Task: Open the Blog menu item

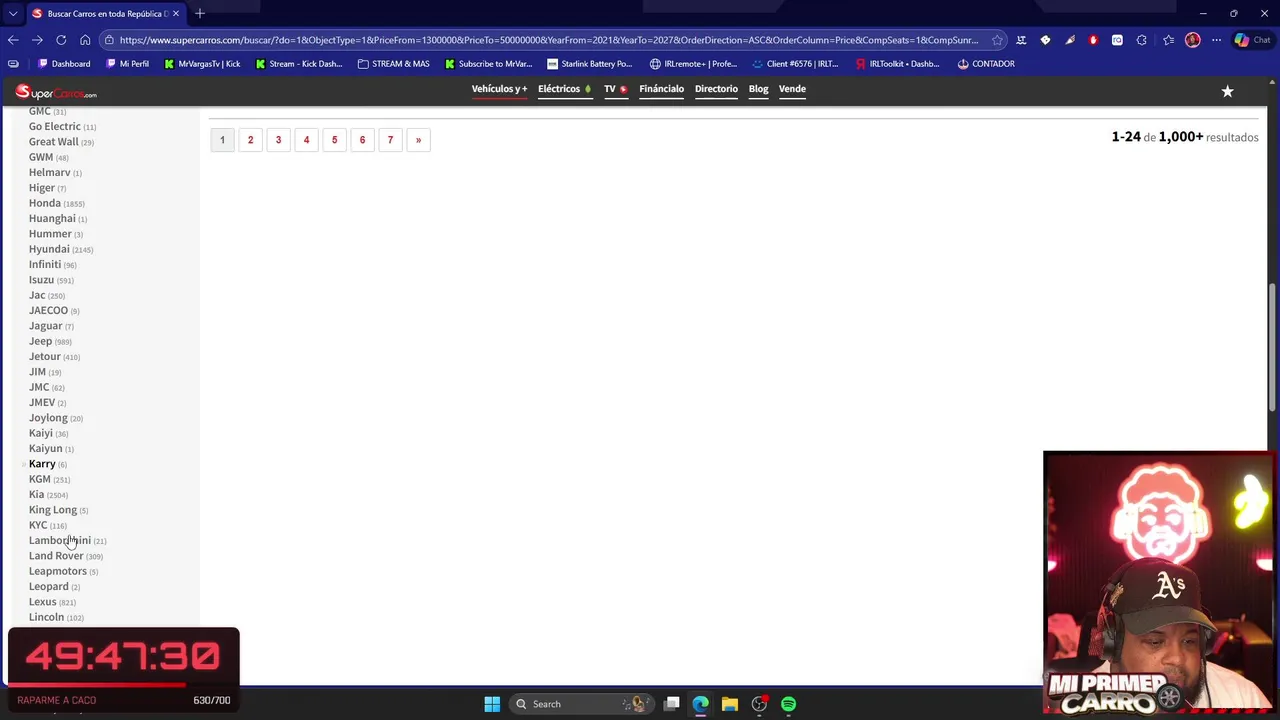Action: click(x=758, y=89)
